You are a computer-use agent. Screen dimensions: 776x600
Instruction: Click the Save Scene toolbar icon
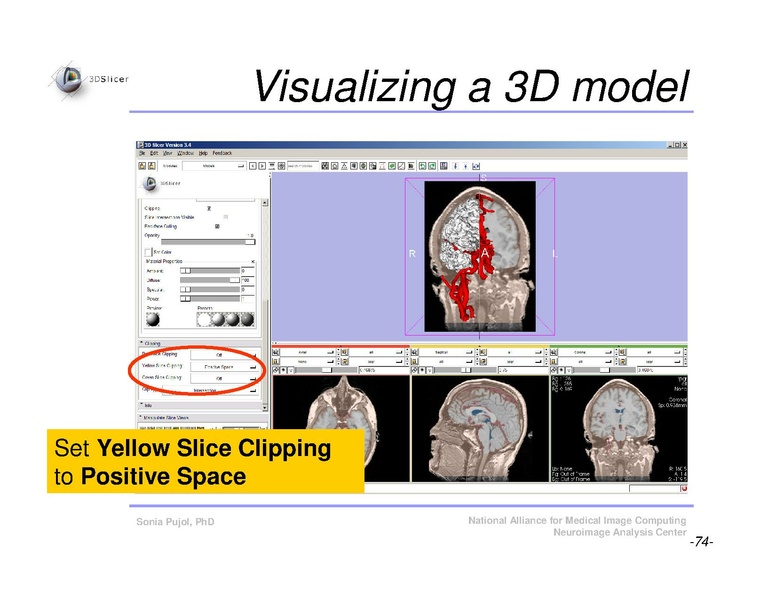click(151, 166)
